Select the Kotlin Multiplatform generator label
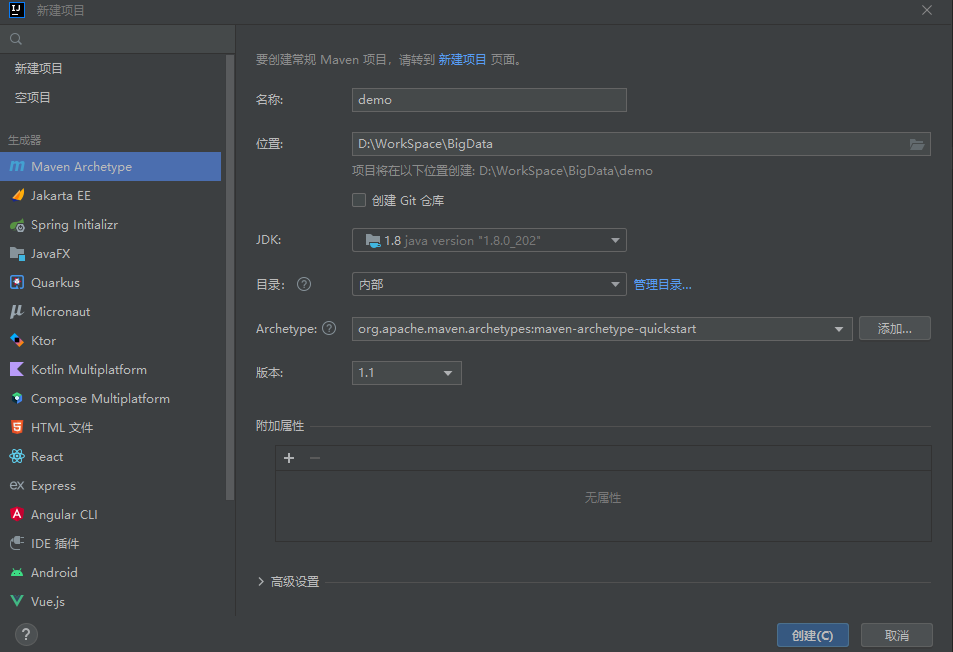 click(x=89, y=369)
